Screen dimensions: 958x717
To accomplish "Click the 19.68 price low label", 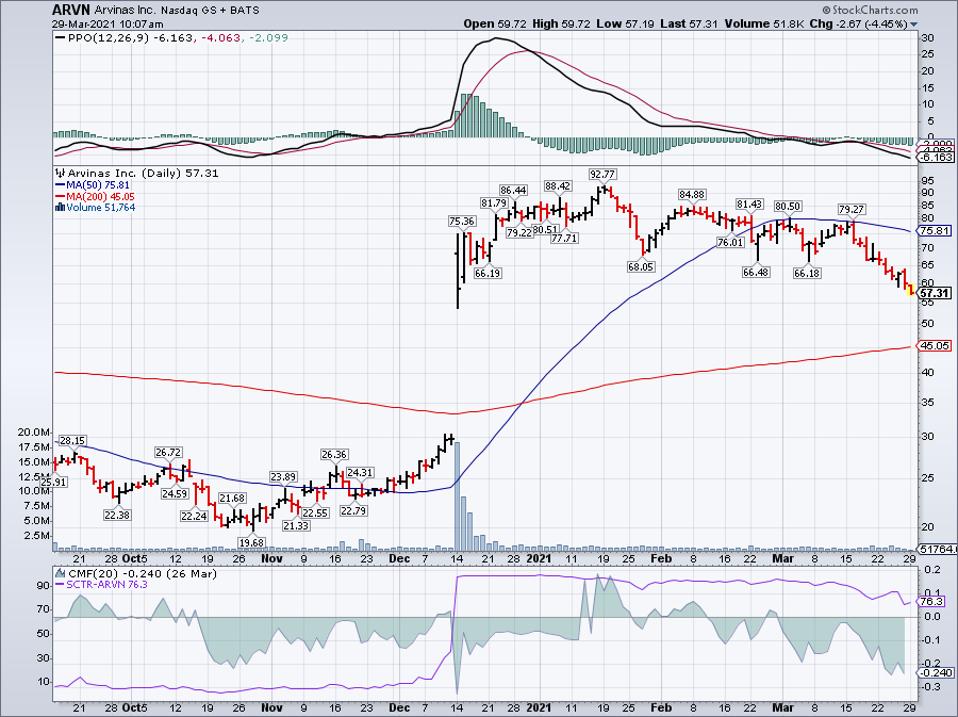I will (252, 542).
